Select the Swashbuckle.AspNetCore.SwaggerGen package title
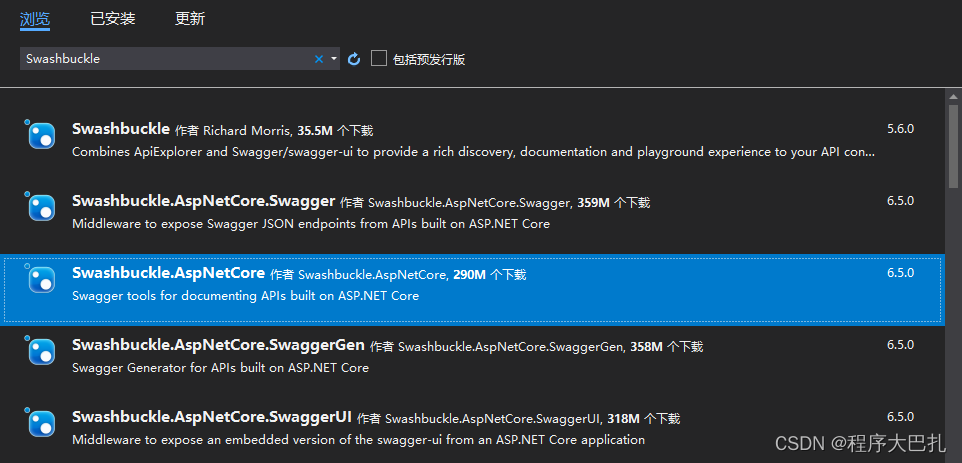 [218, 345]
